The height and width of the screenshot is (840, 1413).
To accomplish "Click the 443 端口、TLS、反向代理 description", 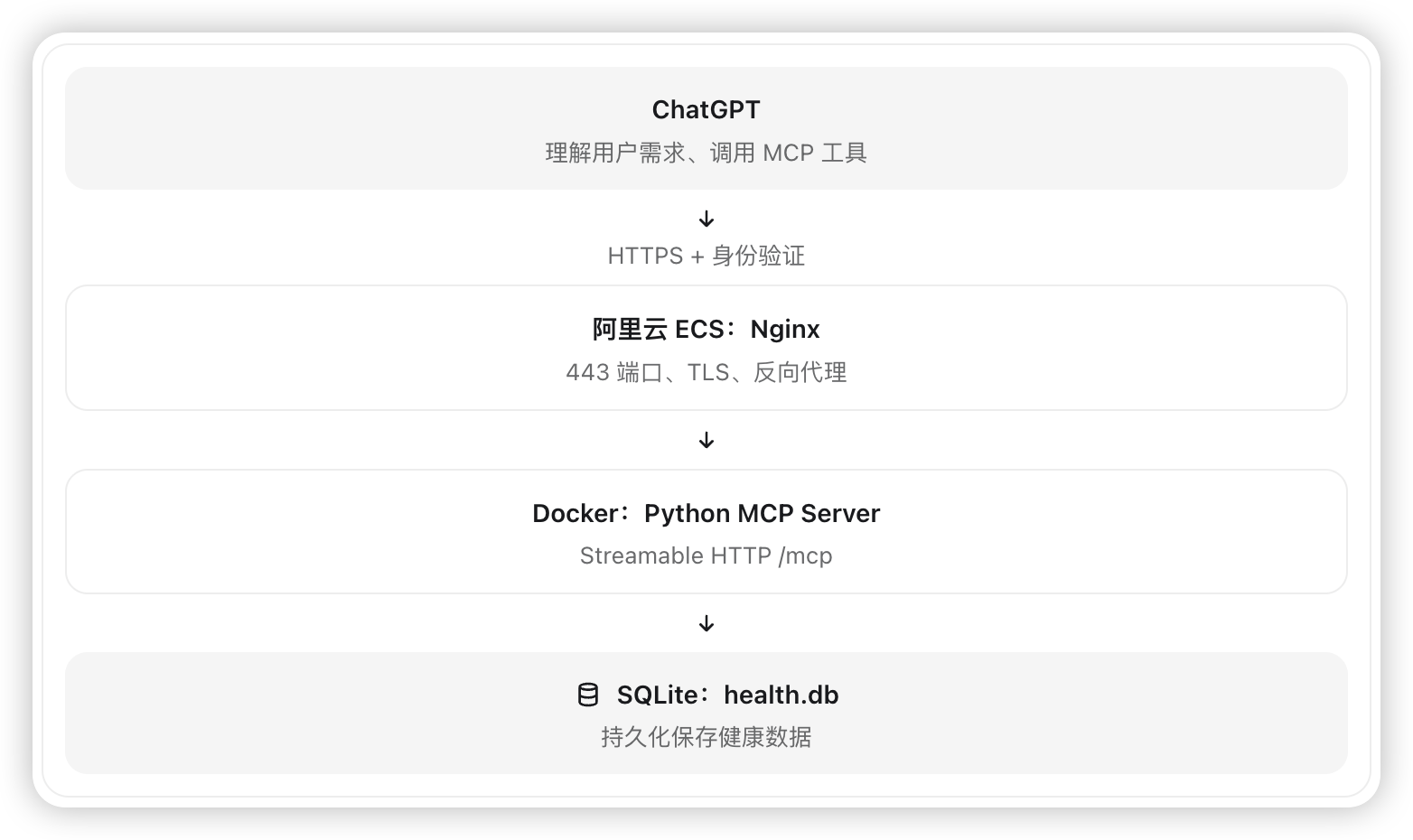I will [x=706, y=372].
